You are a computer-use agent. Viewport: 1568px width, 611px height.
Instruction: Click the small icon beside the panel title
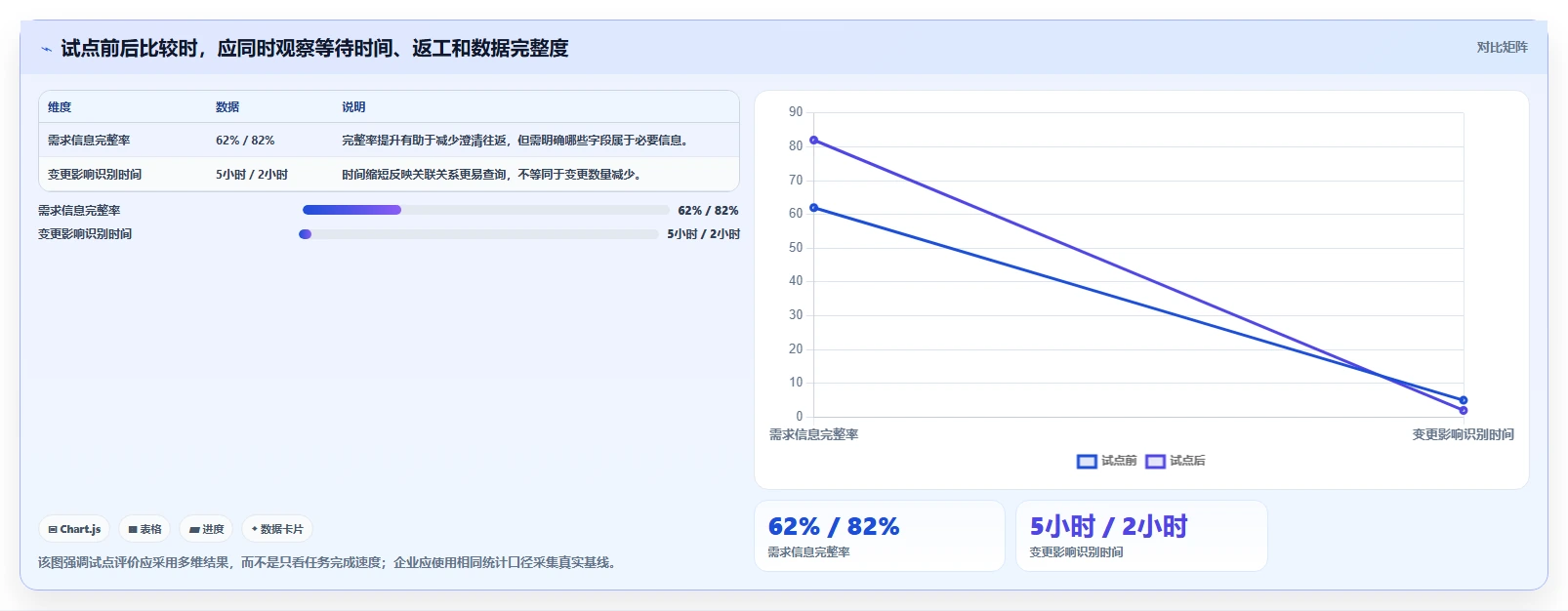tap(46, 49)
